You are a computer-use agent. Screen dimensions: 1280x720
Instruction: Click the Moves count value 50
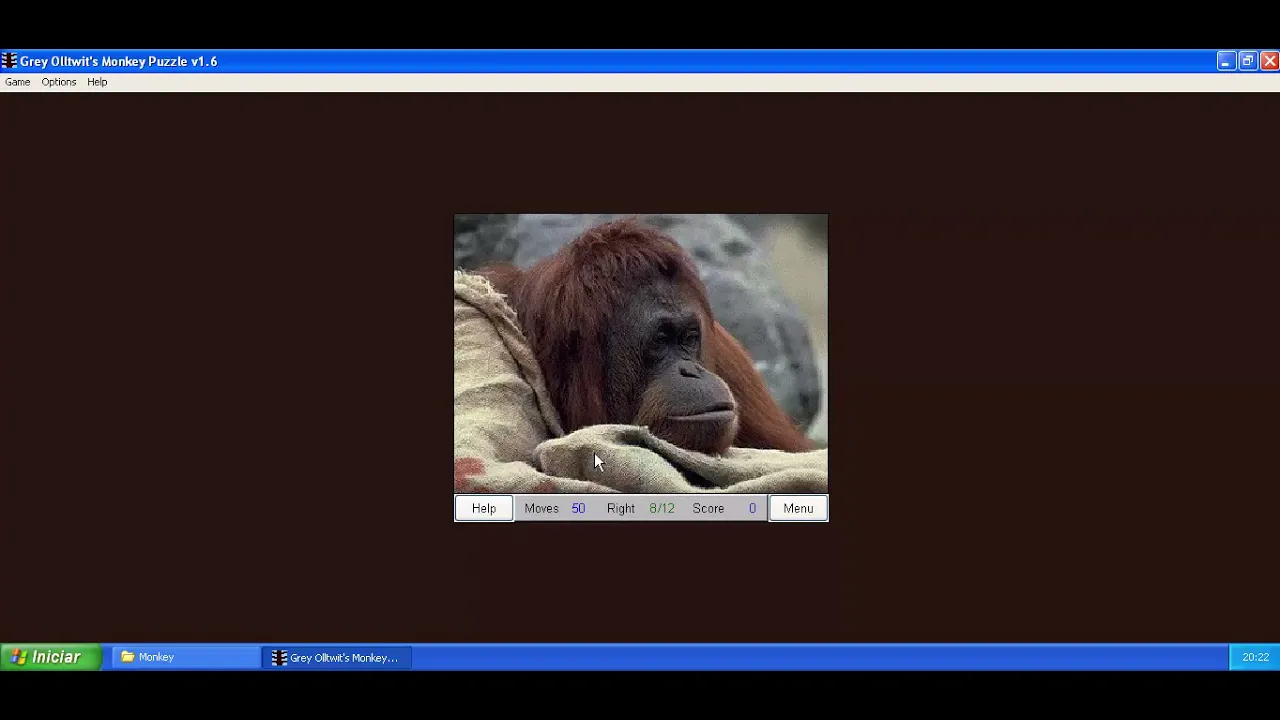click(578, 508)
